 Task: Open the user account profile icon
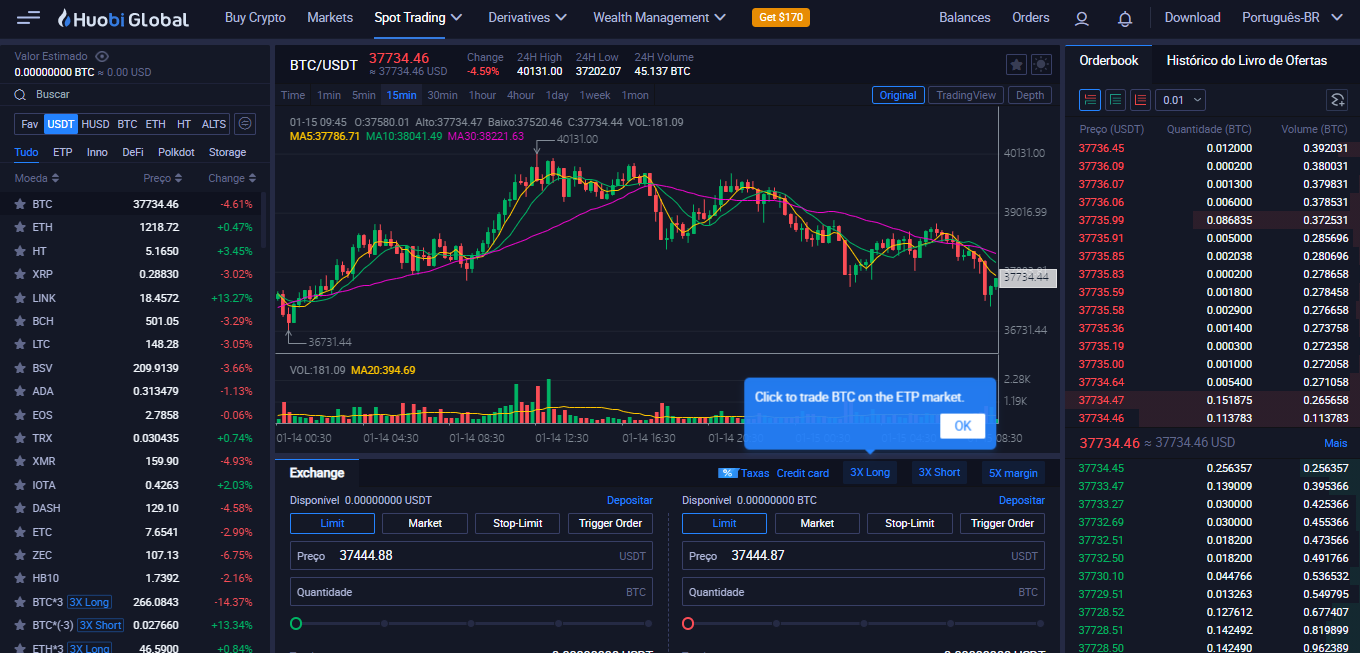1081,18
